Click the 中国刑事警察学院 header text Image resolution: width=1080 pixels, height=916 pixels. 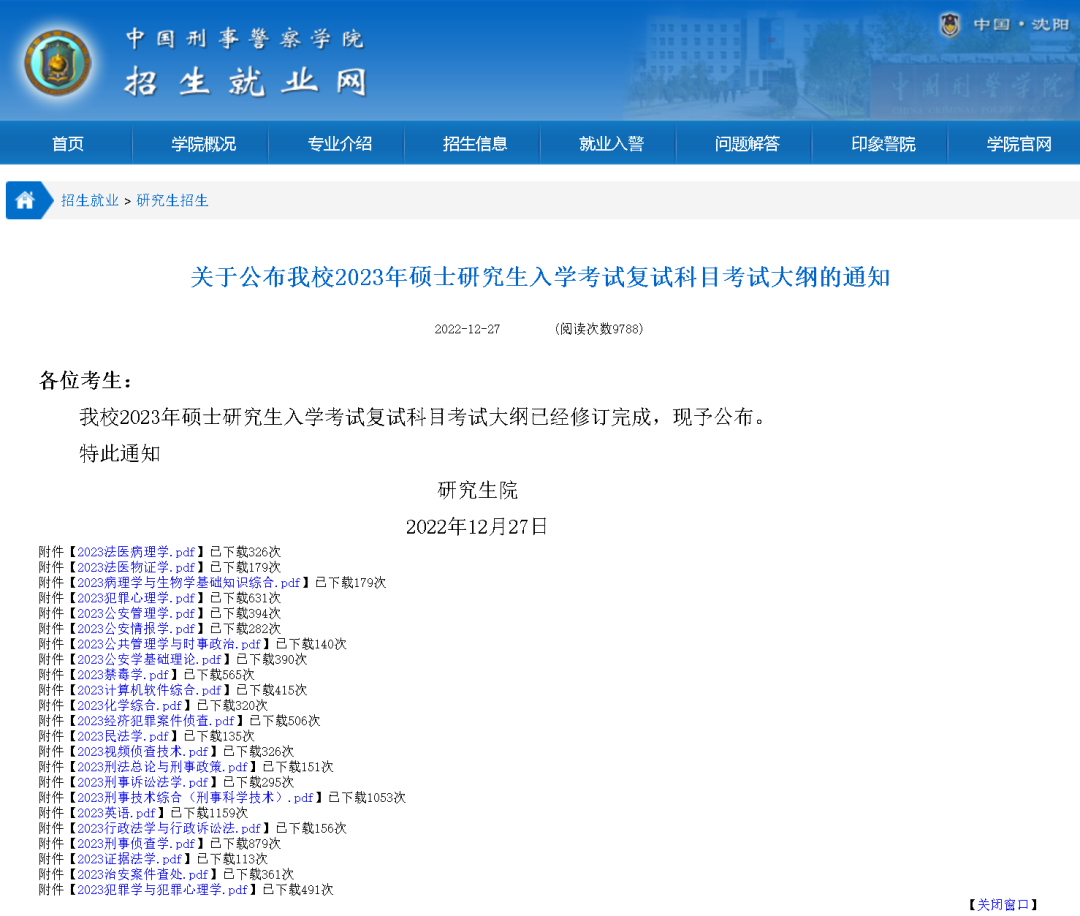245,39
